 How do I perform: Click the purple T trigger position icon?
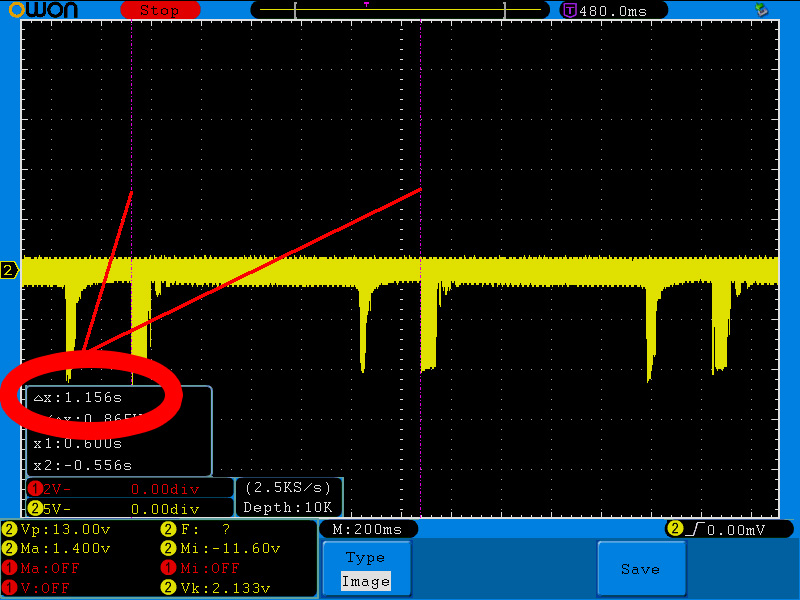(x=570, y=11)
